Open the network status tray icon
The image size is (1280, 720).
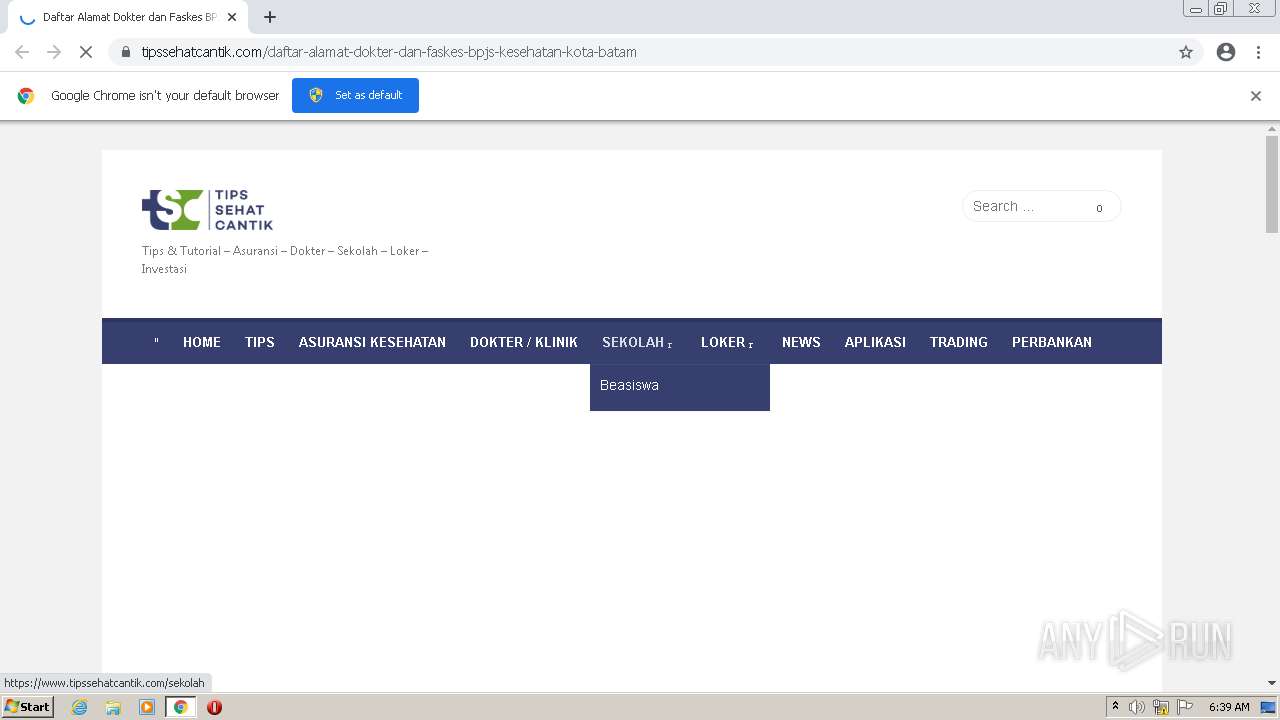click(1161, 707)
